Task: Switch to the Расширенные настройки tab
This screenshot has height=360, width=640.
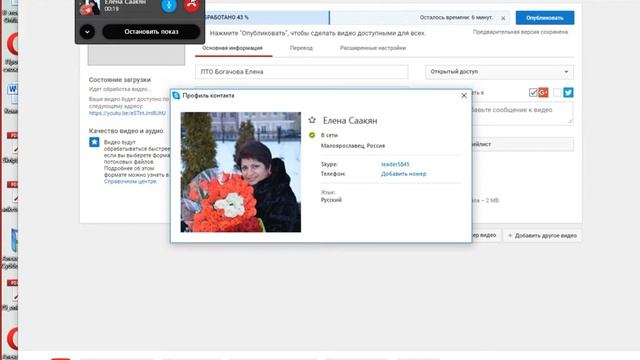Action: tap(373, 48)
